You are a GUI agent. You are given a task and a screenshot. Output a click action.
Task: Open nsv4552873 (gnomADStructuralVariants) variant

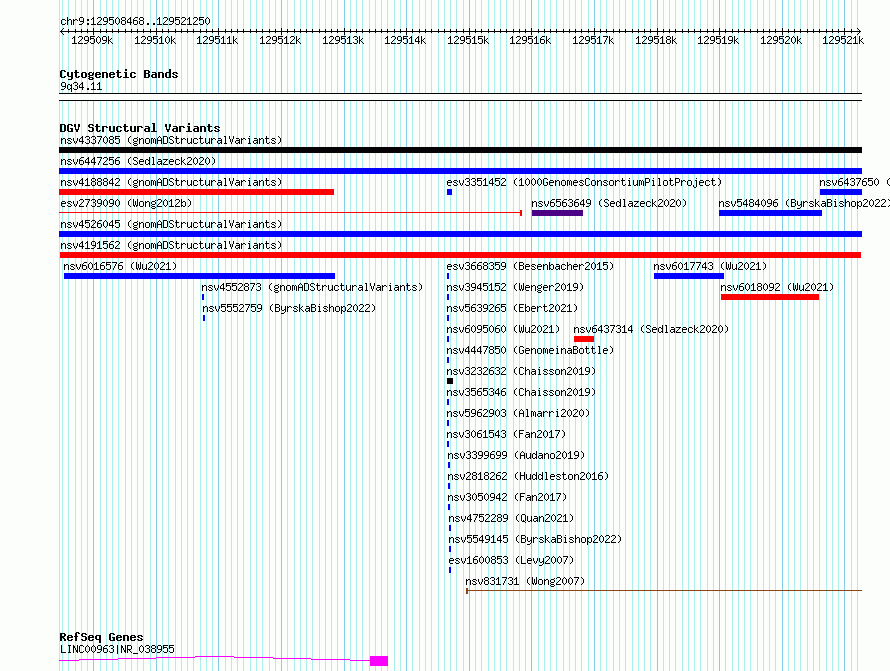[313, 287]
